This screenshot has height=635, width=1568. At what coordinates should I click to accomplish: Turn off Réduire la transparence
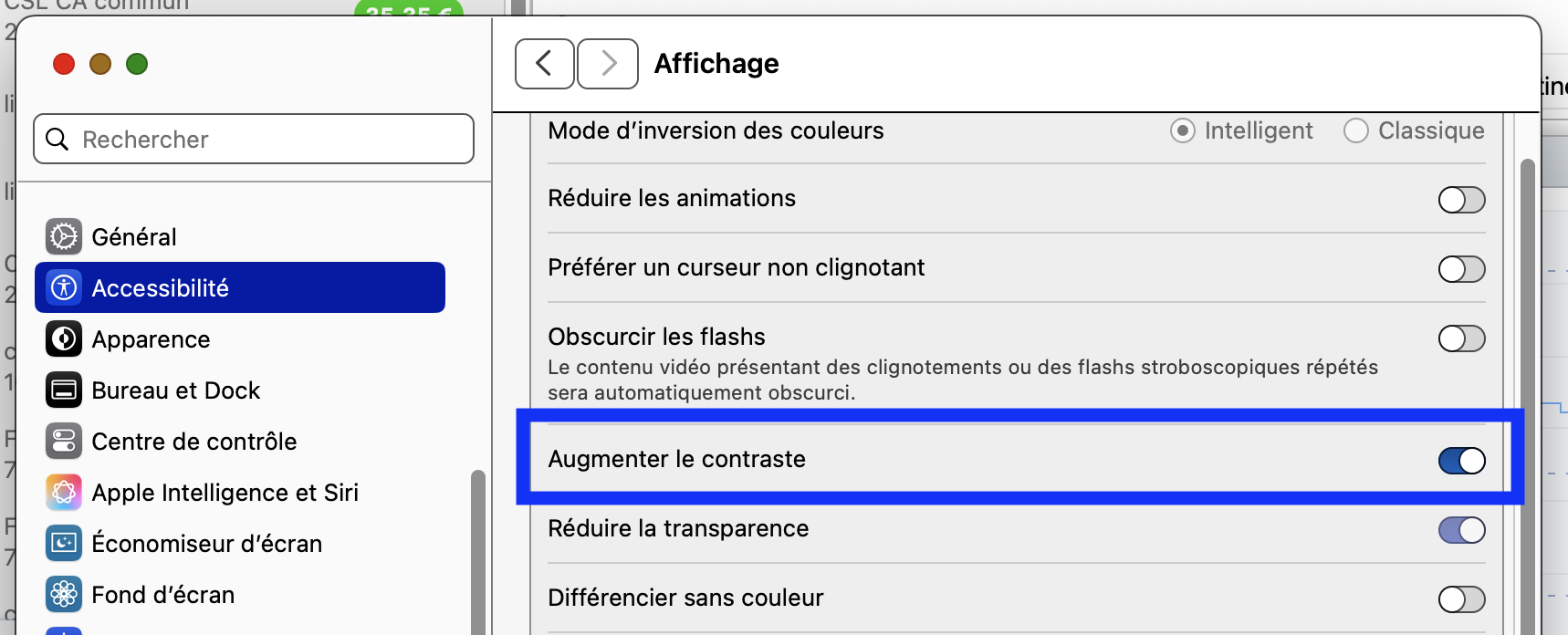pyautogui.click(x=1461, y=529)
